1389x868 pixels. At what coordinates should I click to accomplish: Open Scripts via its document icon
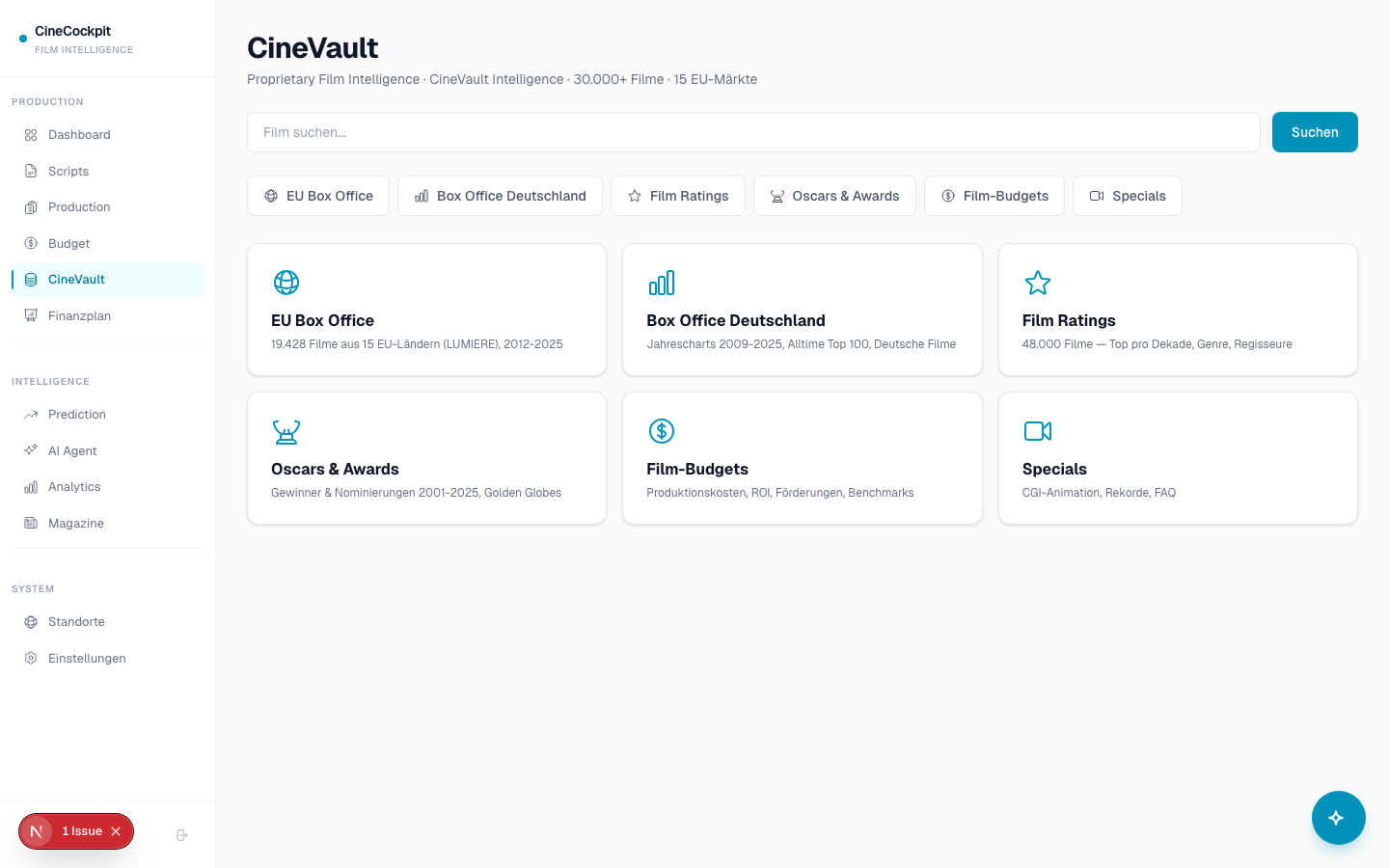tap(30, 171)
